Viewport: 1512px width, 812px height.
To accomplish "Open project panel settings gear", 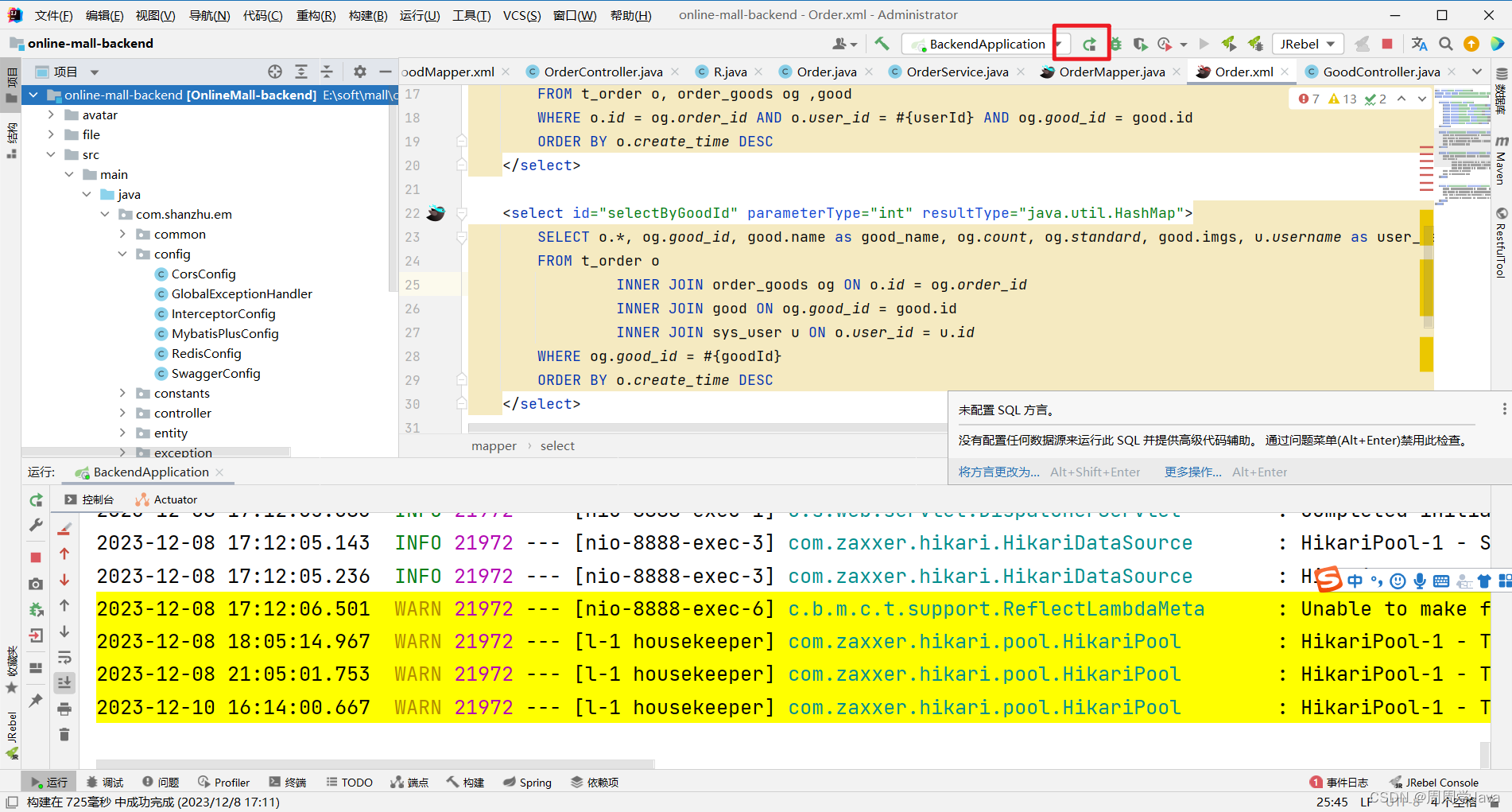I will pos(360,72).
